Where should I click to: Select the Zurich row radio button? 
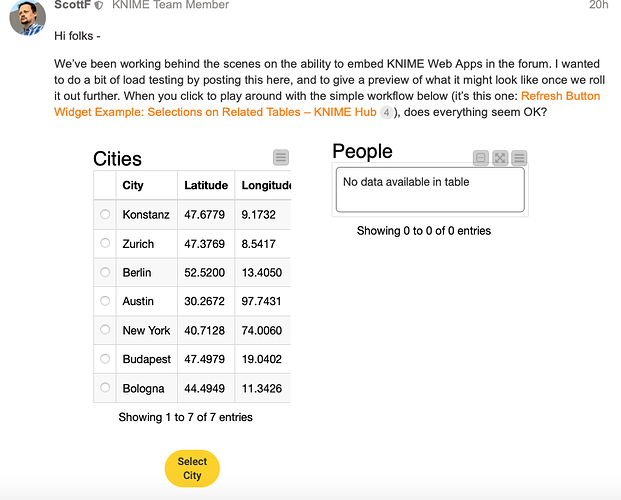tap(106, 243)
